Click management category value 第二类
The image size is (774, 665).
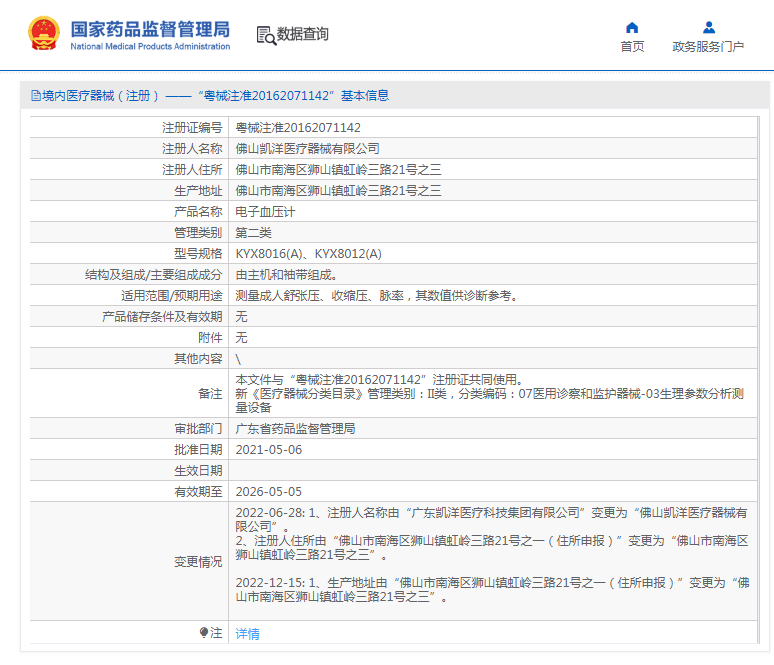253,233
